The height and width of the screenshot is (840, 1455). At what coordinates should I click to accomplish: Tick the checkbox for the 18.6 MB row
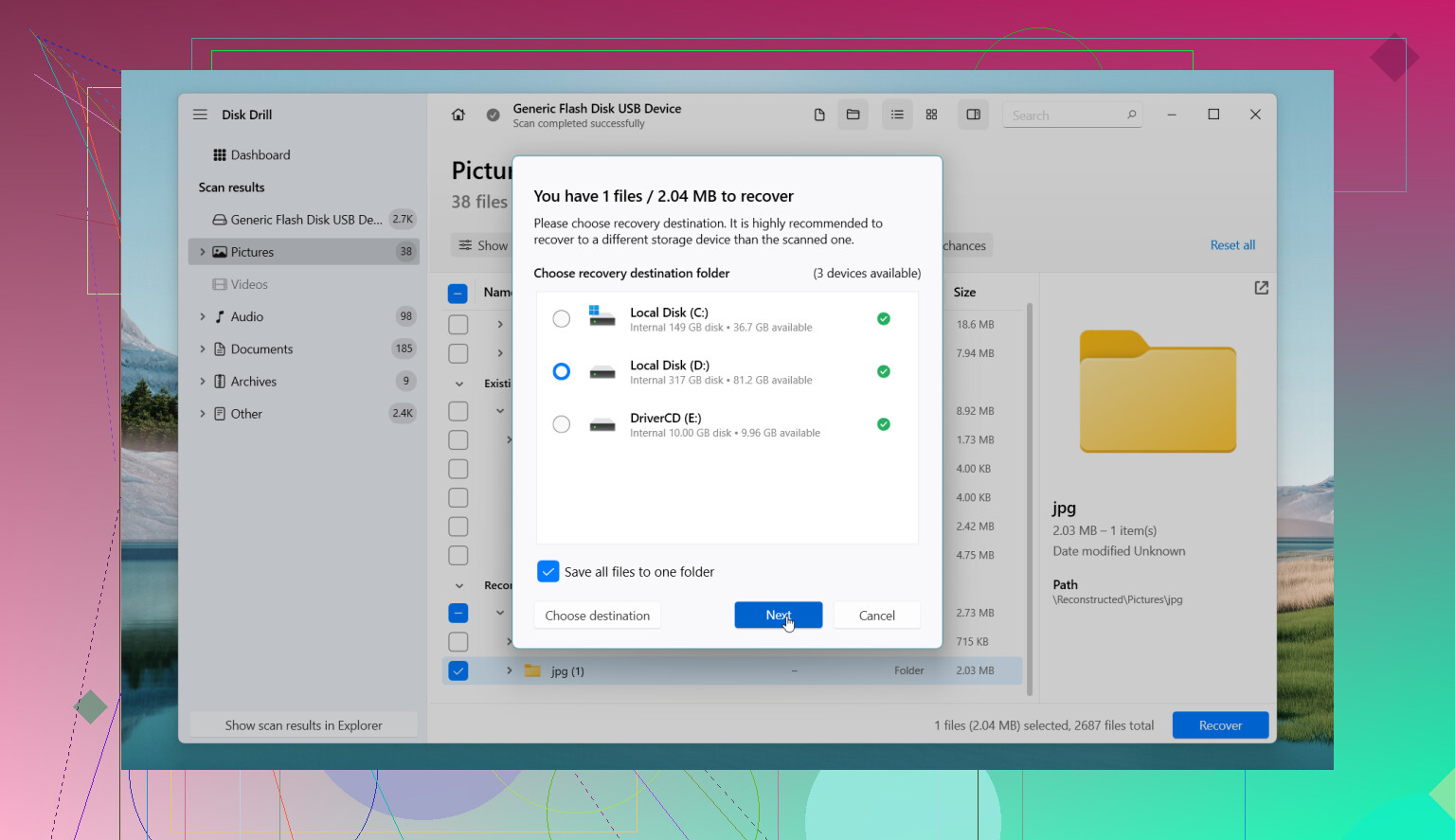tap(458, 325)
